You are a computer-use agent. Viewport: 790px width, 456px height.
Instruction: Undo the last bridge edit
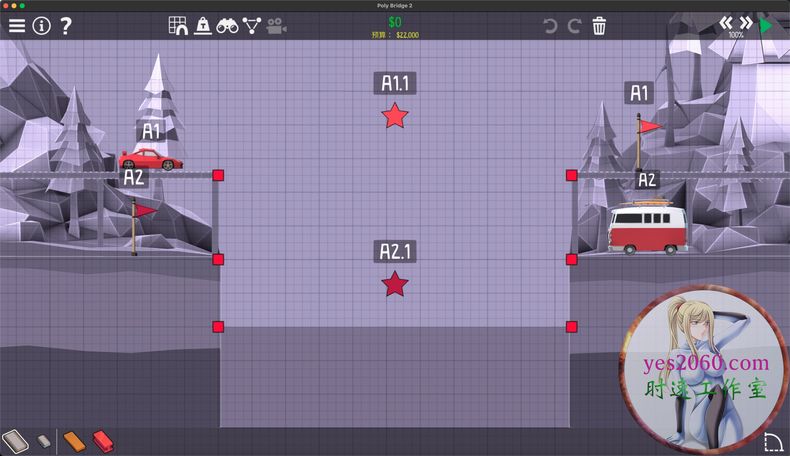(550, 26)
